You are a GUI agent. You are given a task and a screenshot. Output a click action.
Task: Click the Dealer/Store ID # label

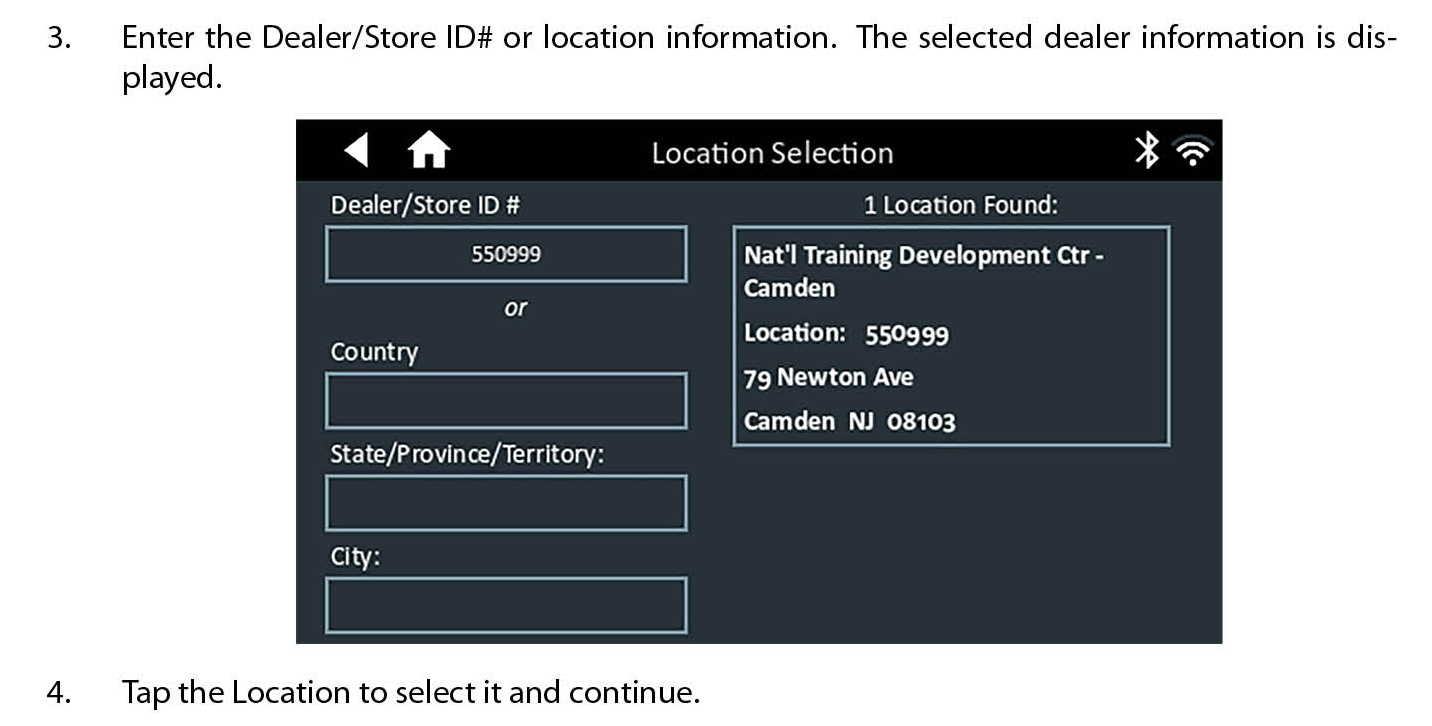tap(425, 205)
